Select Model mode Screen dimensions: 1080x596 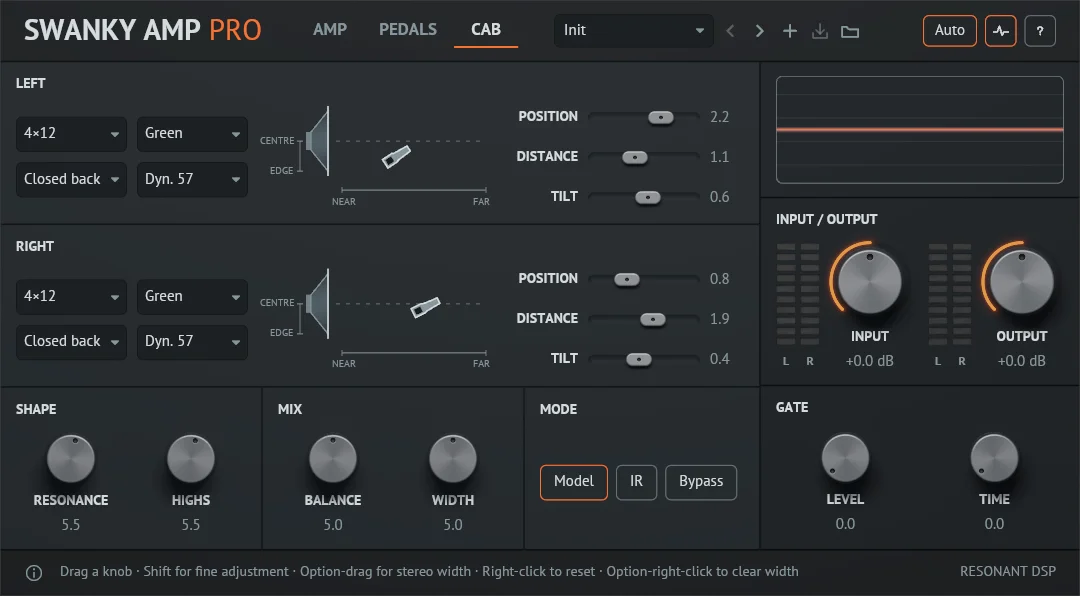pos(574,482)
